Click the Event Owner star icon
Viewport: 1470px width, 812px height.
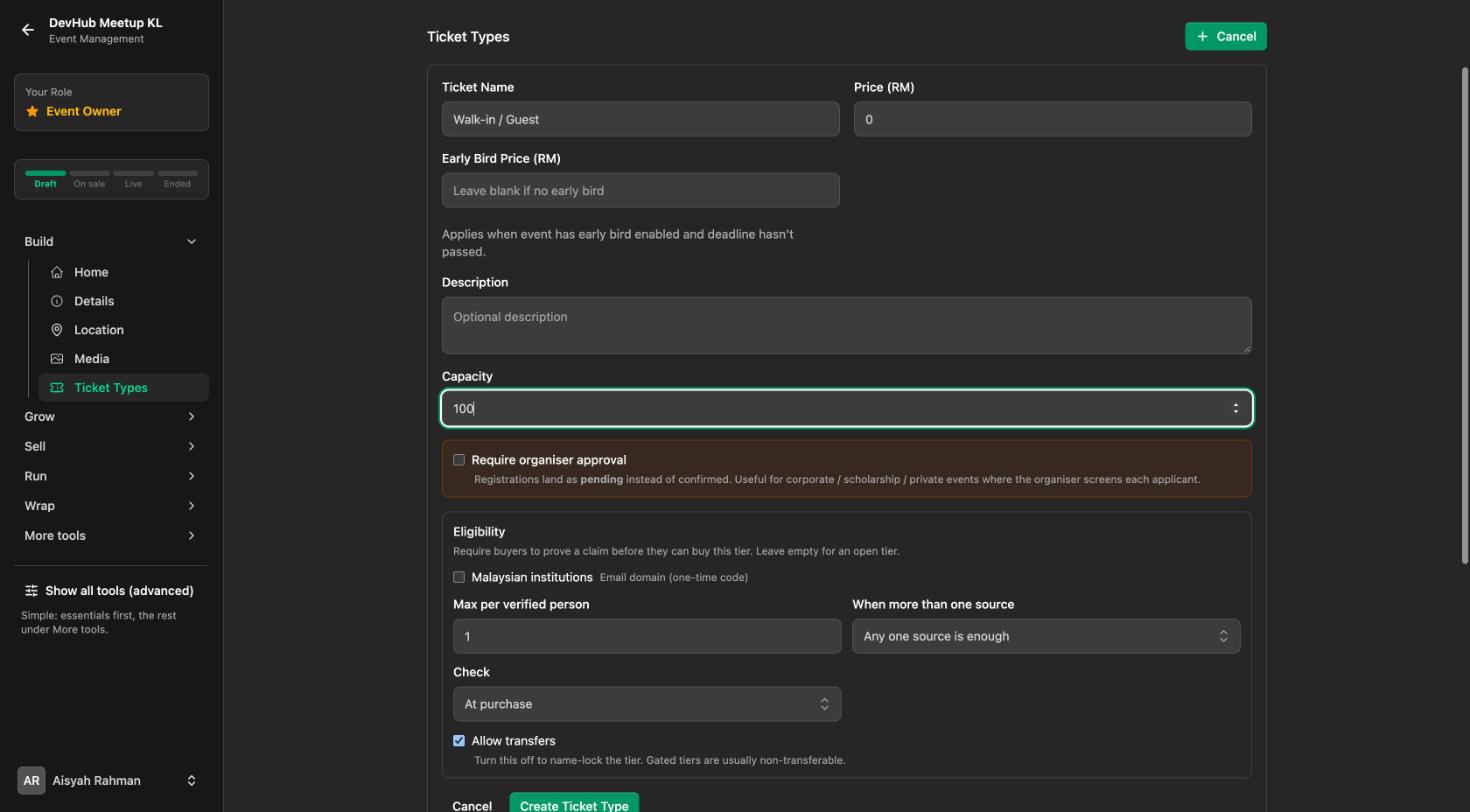tap(32, 111)
